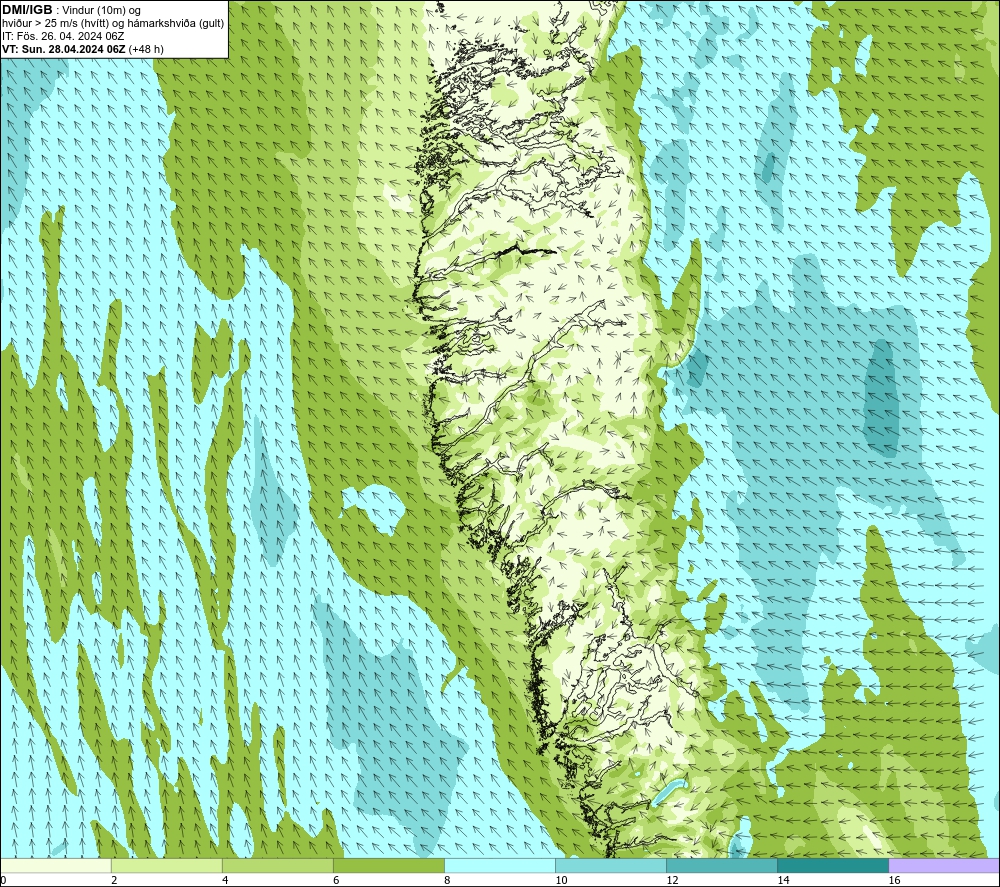This screenshot has height=887, width=1000.
Task: Click the teal 12–14 m/s legend swatch
Action: tap(722, 865)
